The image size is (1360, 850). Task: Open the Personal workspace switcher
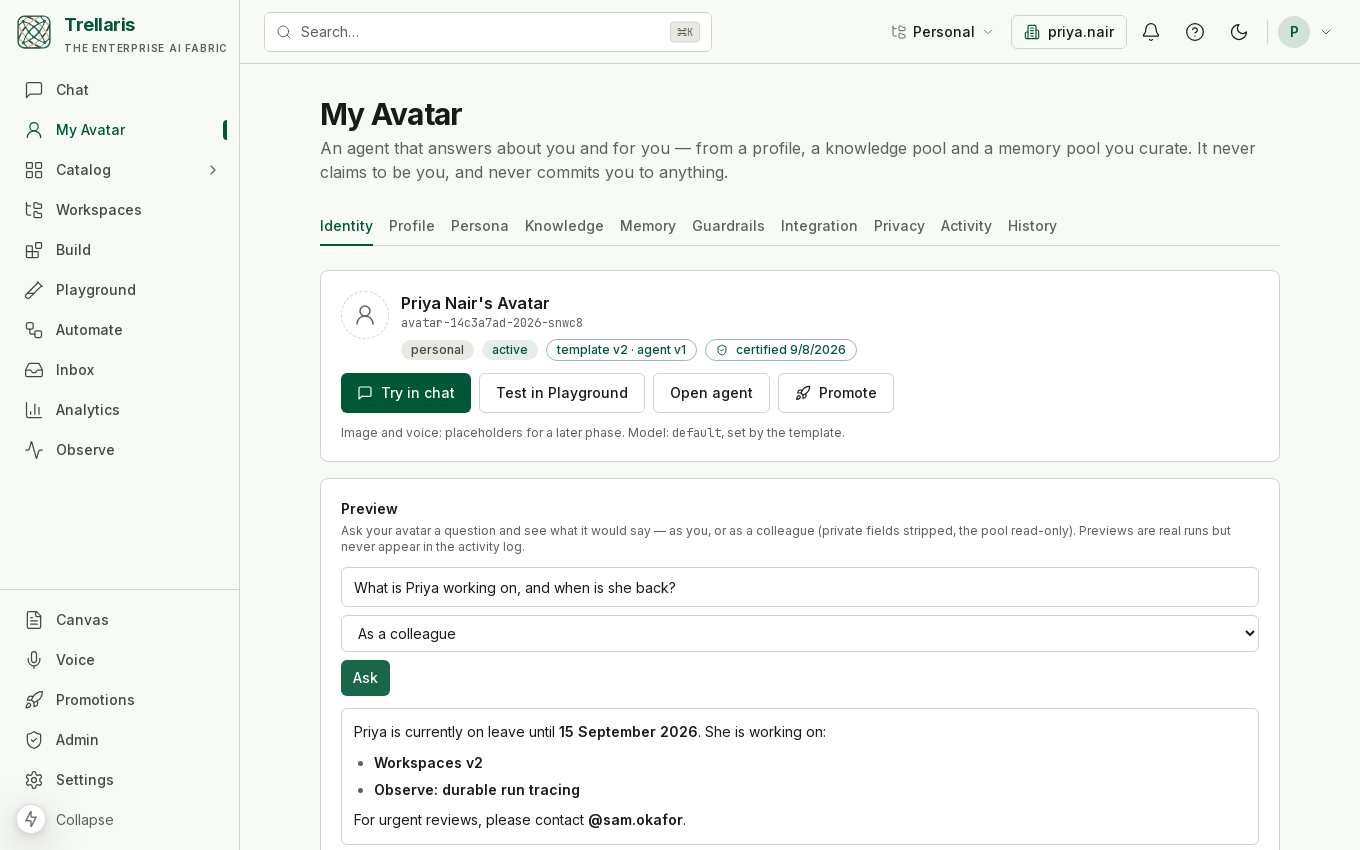[x=942, y=32]
